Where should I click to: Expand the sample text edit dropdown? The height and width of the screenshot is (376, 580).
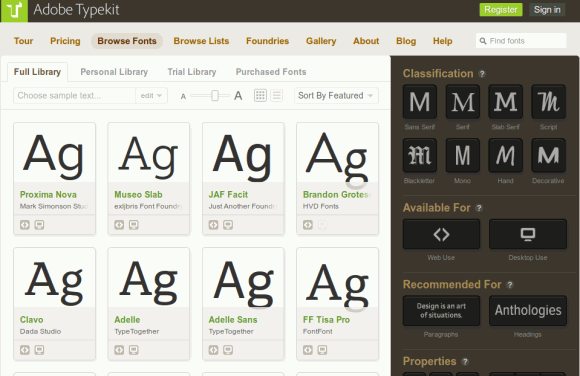tap(152, 95)
